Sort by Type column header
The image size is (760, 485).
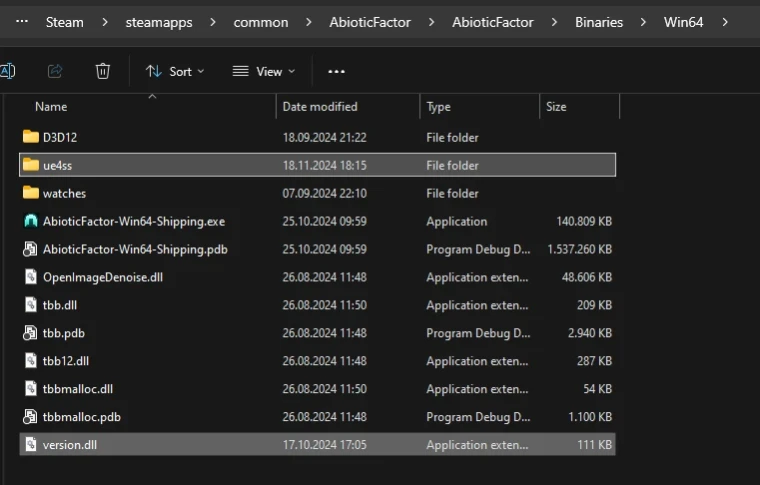(x=438, y=107)
